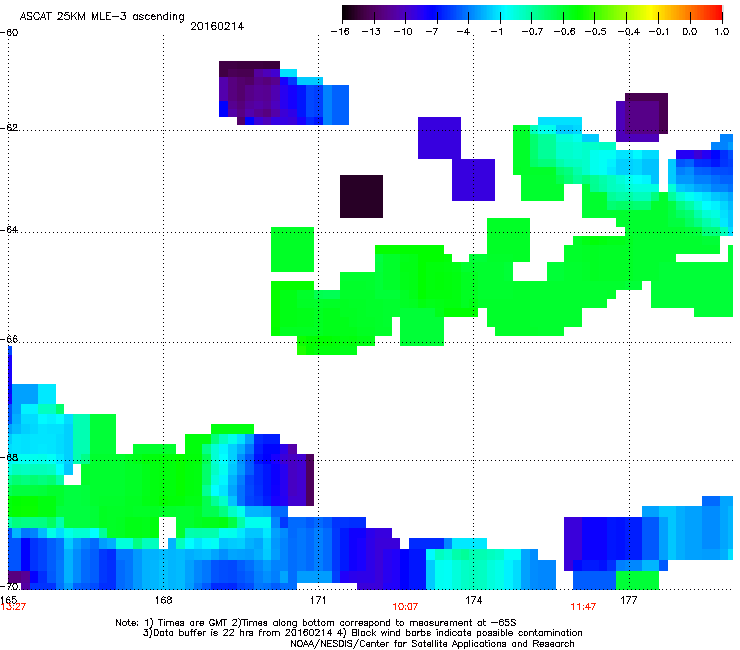Click the color scale label '-16'
The image size is (740, 650).
pos(340,32)
